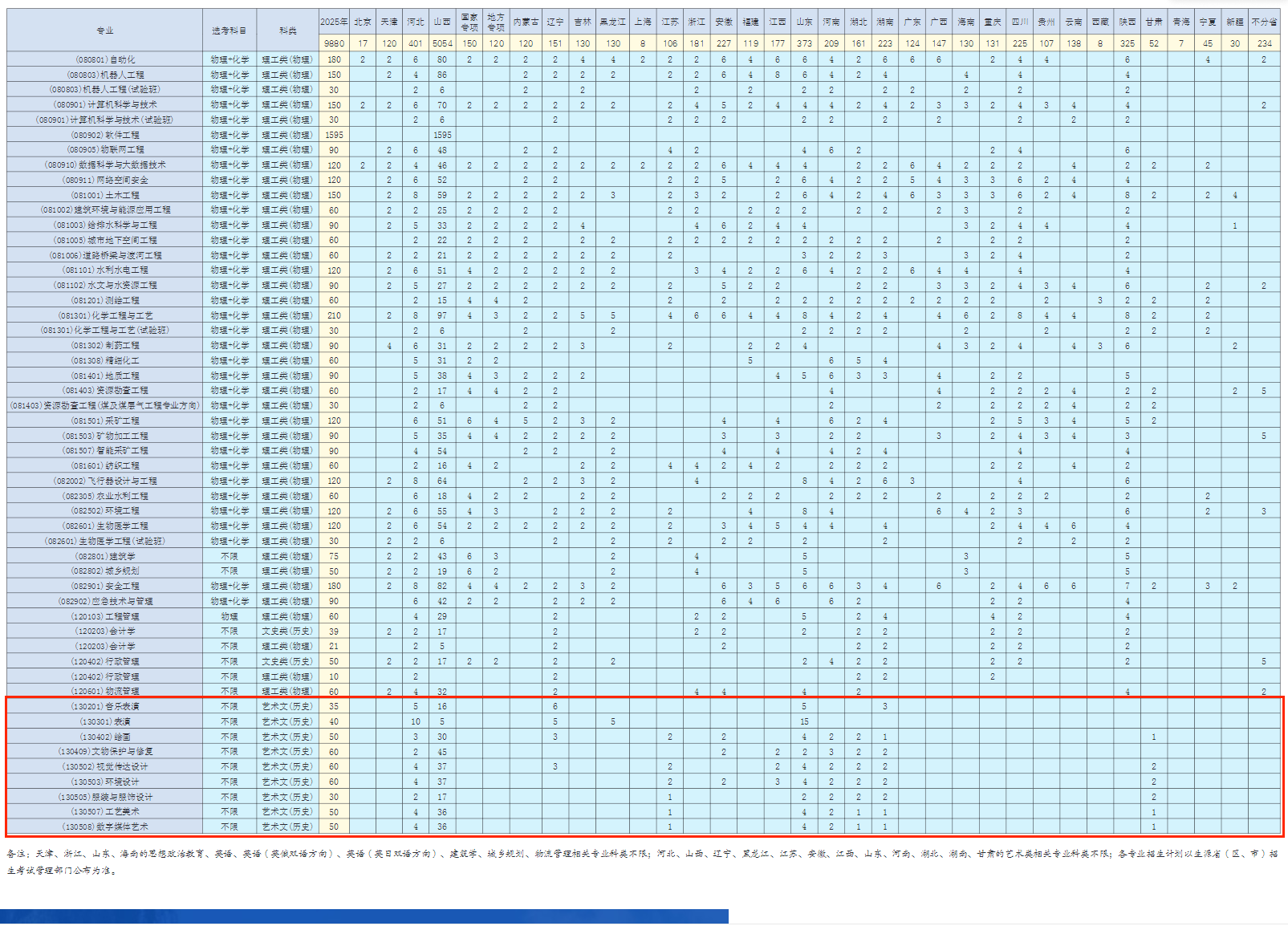Screen dimensions: 1288x926
Task: Select the 2025年 total cell showing 9880
Action: [334, 43]
